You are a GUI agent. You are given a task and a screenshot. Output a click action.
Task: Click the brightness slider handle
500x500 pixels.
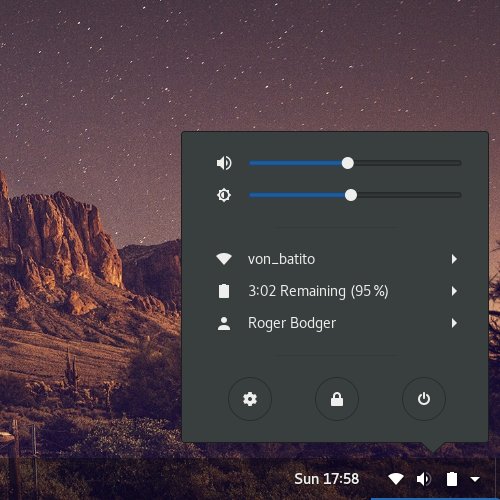pyautogui.click(x=351, y=195)
